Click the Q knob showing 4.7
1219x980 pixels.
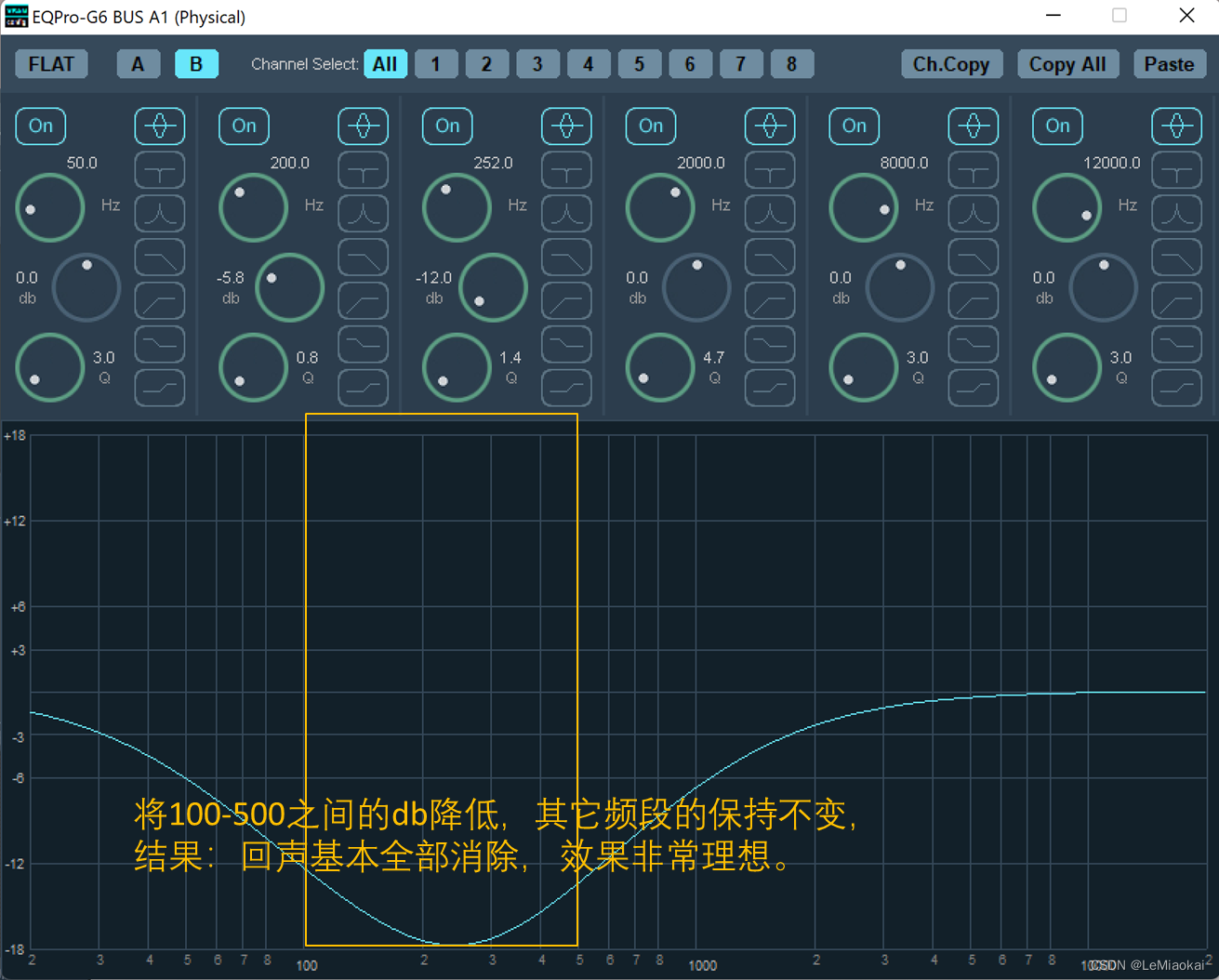tap(660, 367)
